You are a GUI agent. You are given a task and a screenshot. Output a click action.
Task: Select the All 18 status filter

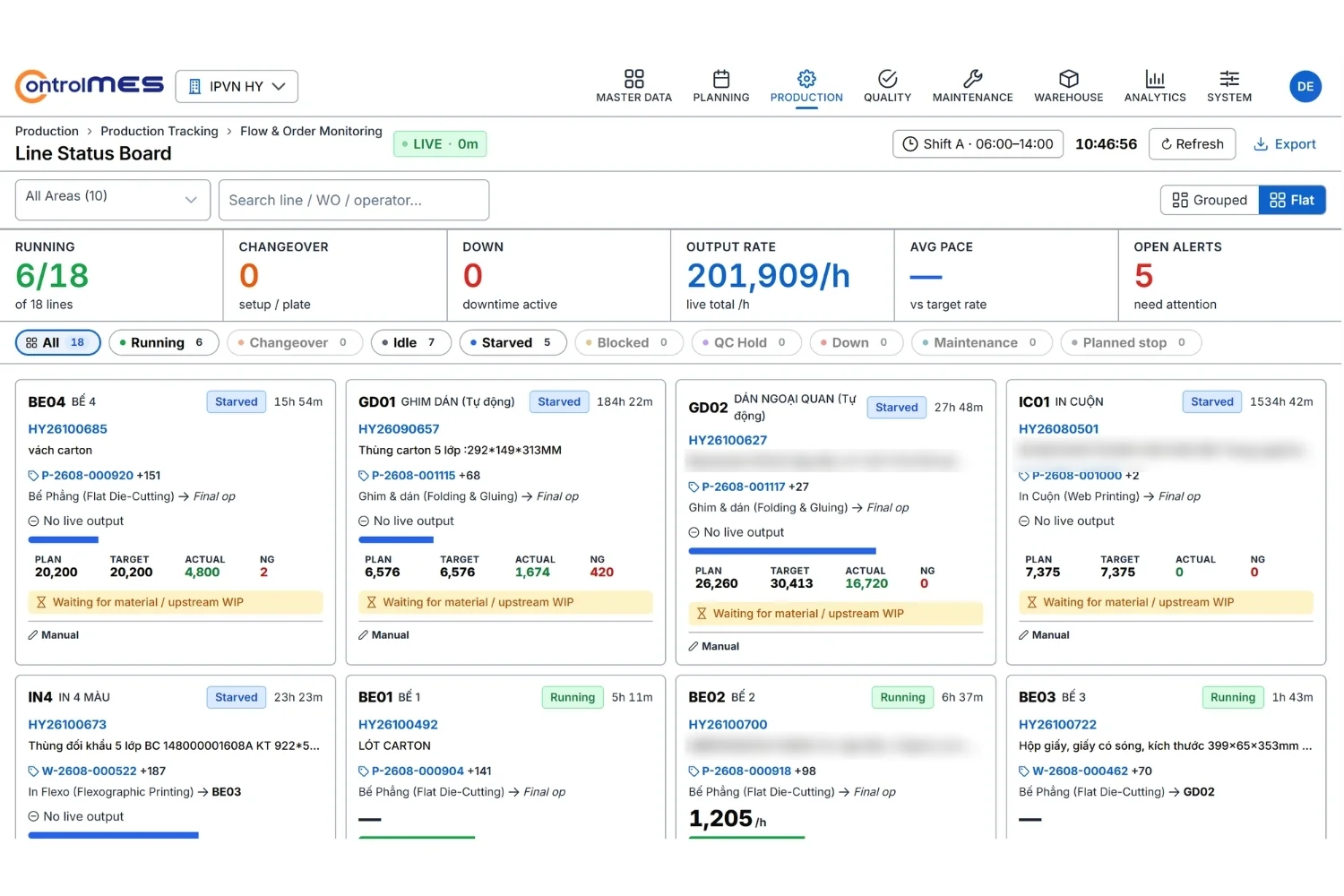pos(57,342)
